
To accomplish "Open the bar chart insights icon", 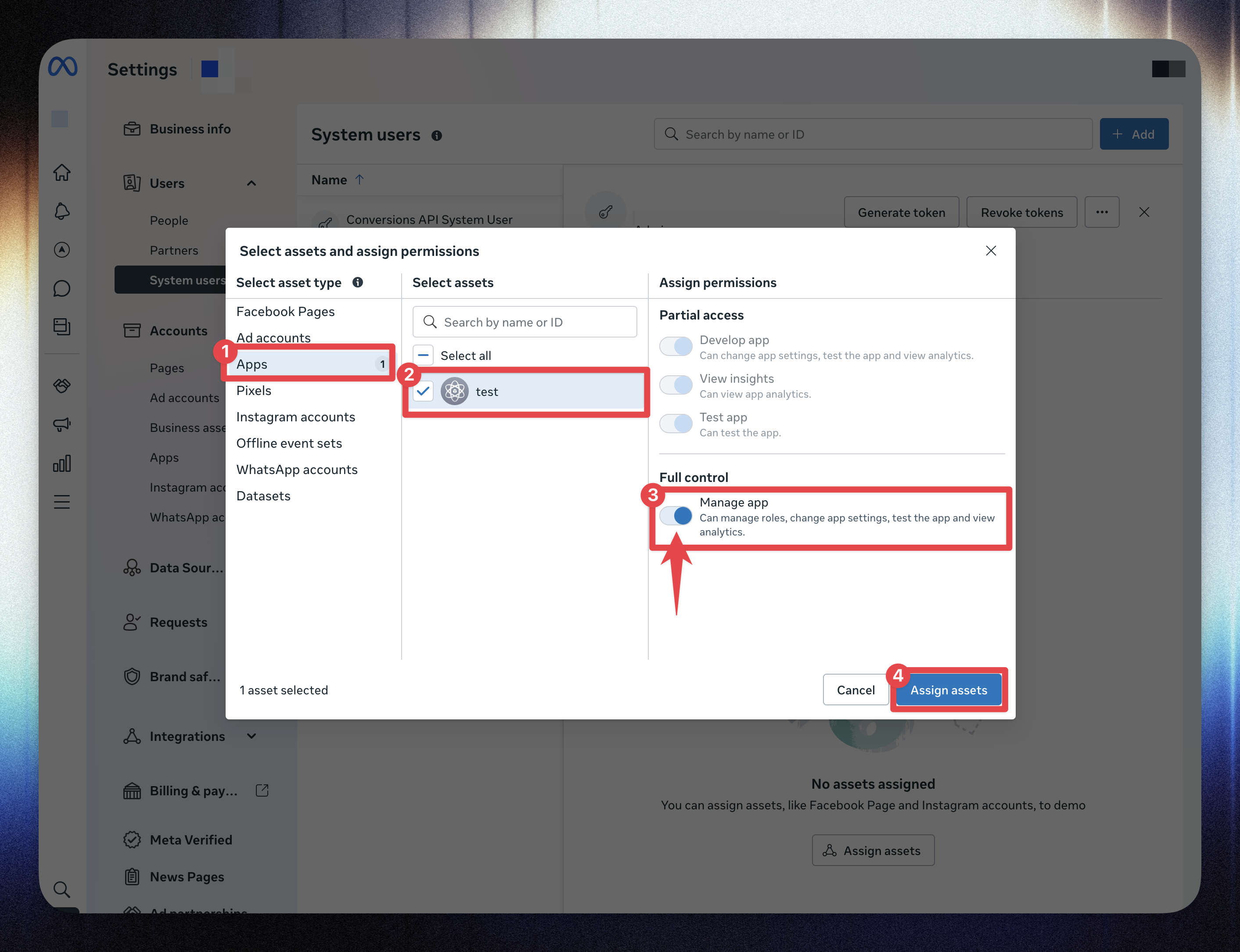I will point(62,463).
